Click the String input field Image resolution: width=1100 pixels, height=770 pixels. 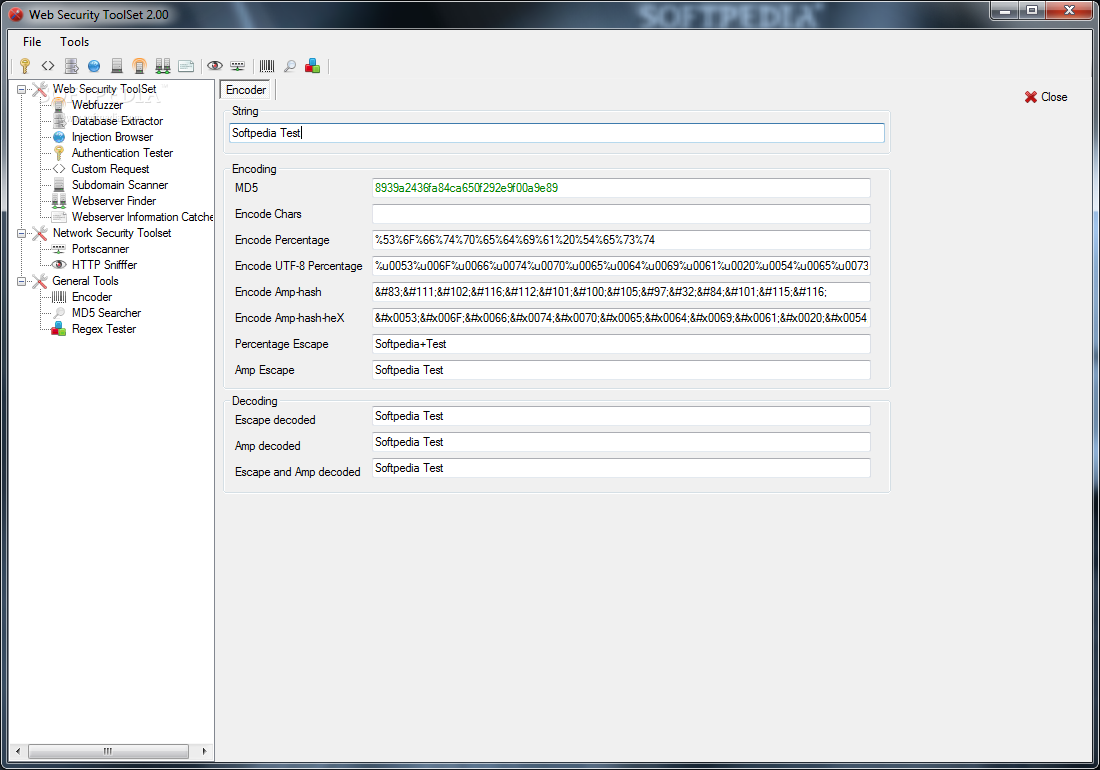pos(557,133)
